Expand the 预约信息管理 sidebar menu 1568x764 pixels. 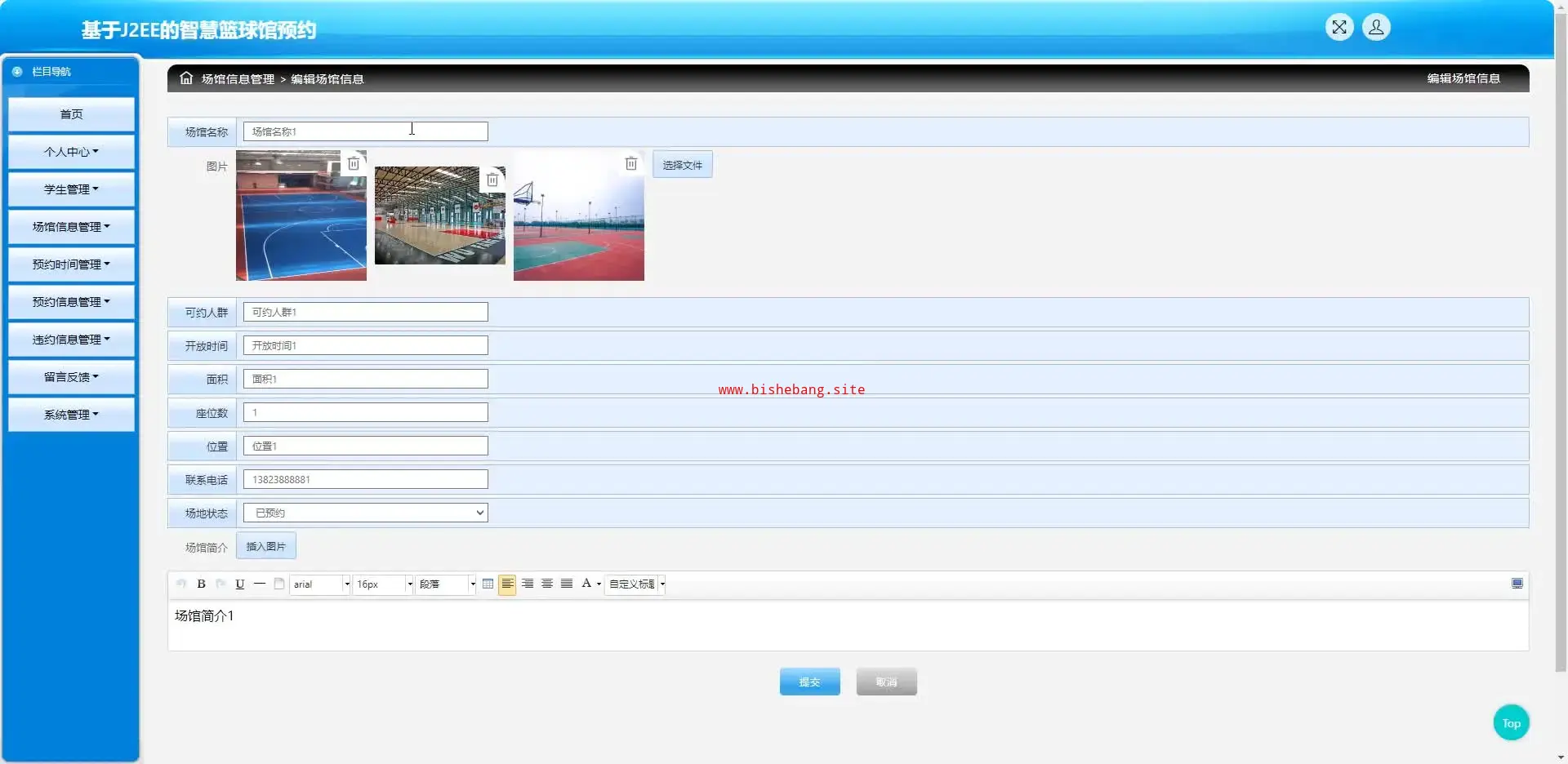click(x=72, y=302)
